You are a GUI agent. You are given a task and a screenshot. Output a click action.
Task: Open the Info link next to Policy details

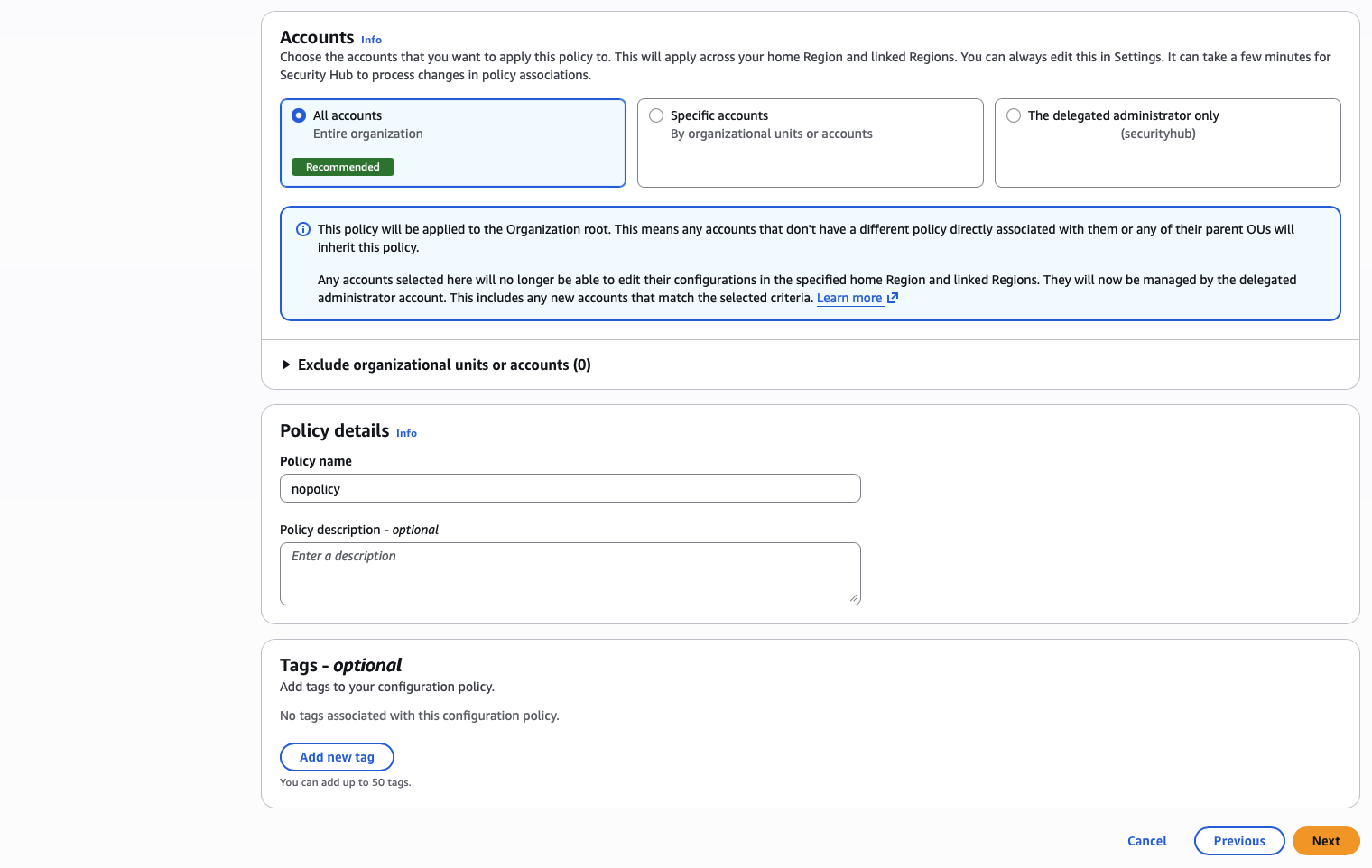[406, 433]
